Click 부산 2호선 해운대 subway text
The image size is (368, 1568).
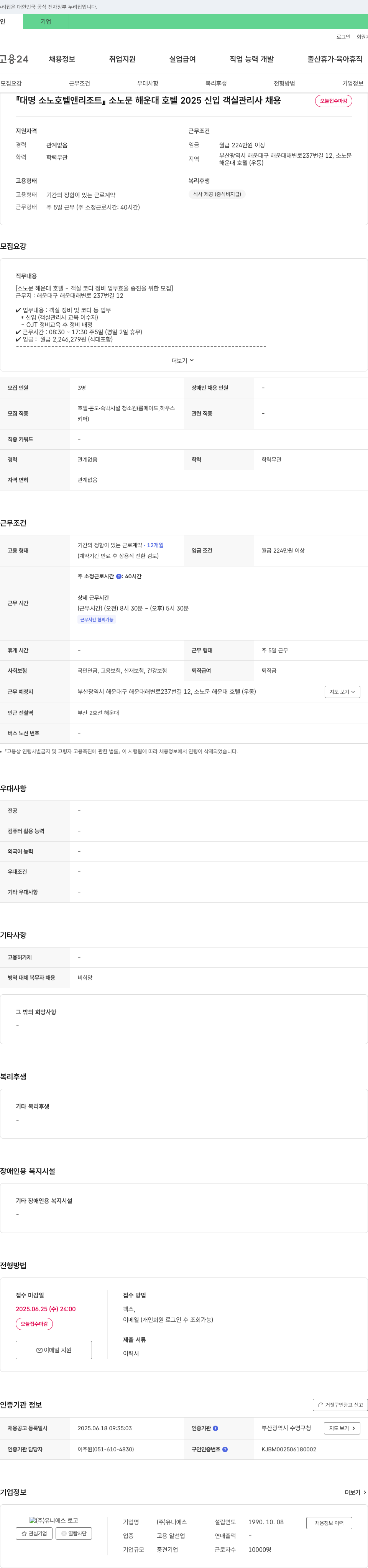click(99, 713)
